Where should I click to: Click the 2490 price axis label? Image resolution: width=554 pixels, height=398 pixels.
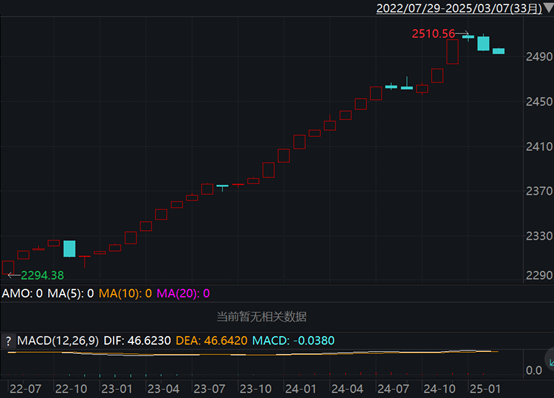coord(539,57)
